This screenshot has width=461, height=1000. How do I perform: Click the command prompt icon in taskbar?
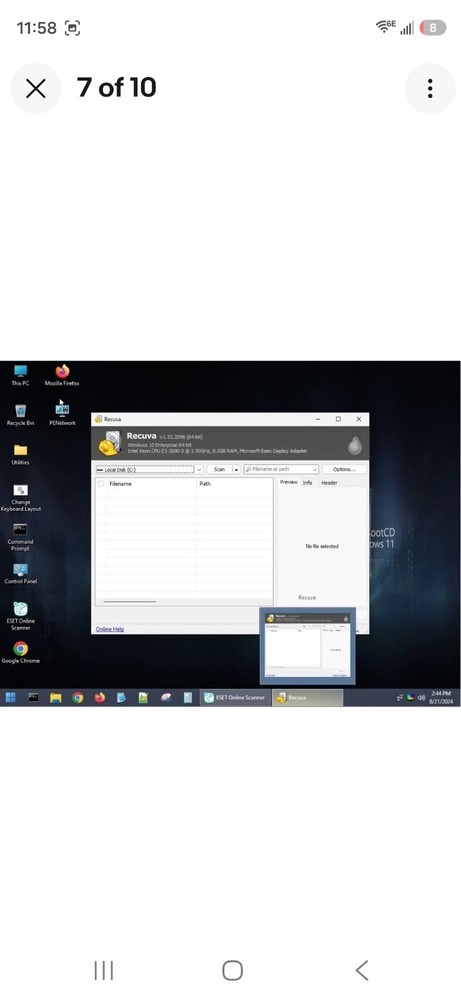click(33, 698)
